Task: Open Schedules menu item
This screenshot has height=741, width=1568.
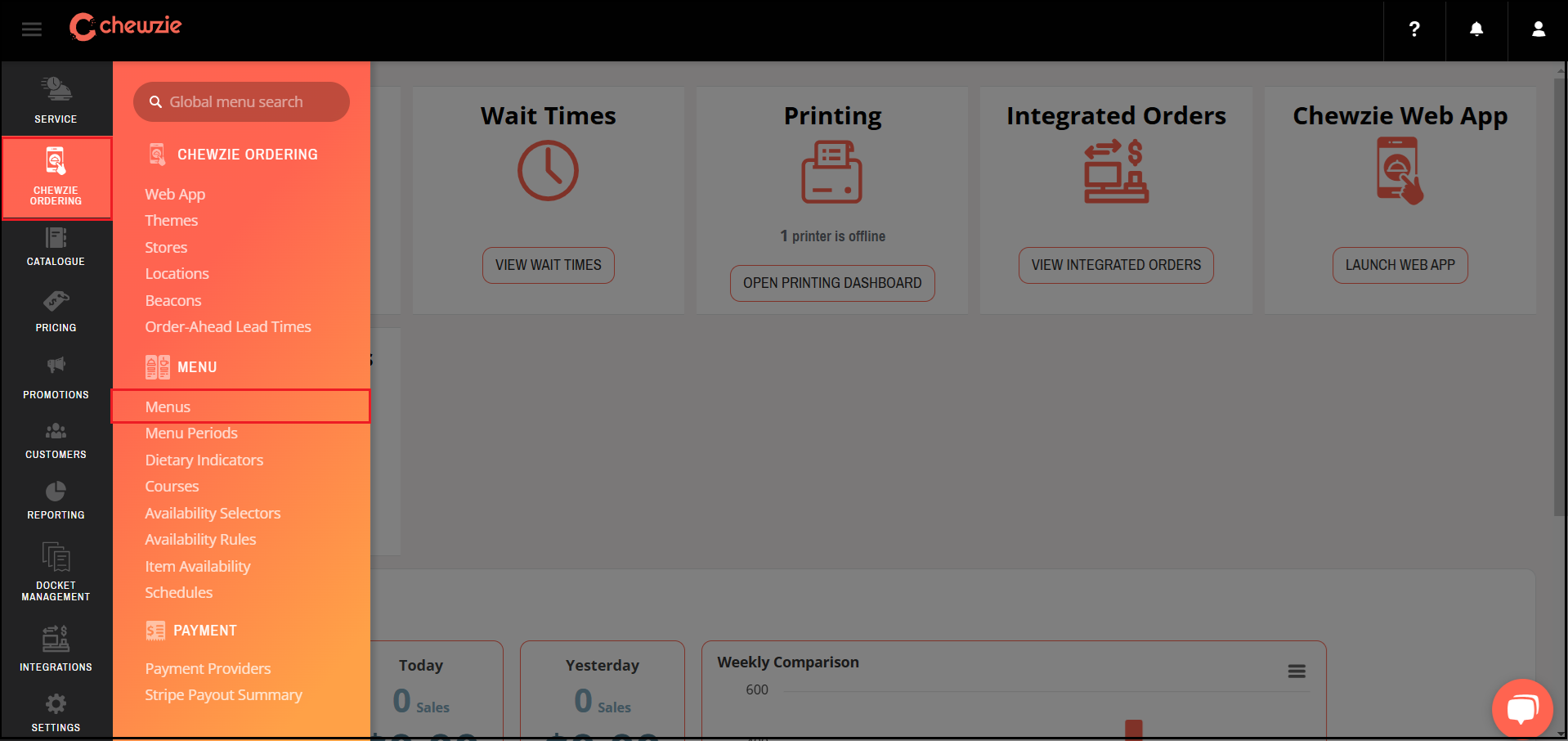Action: [178, 593]
